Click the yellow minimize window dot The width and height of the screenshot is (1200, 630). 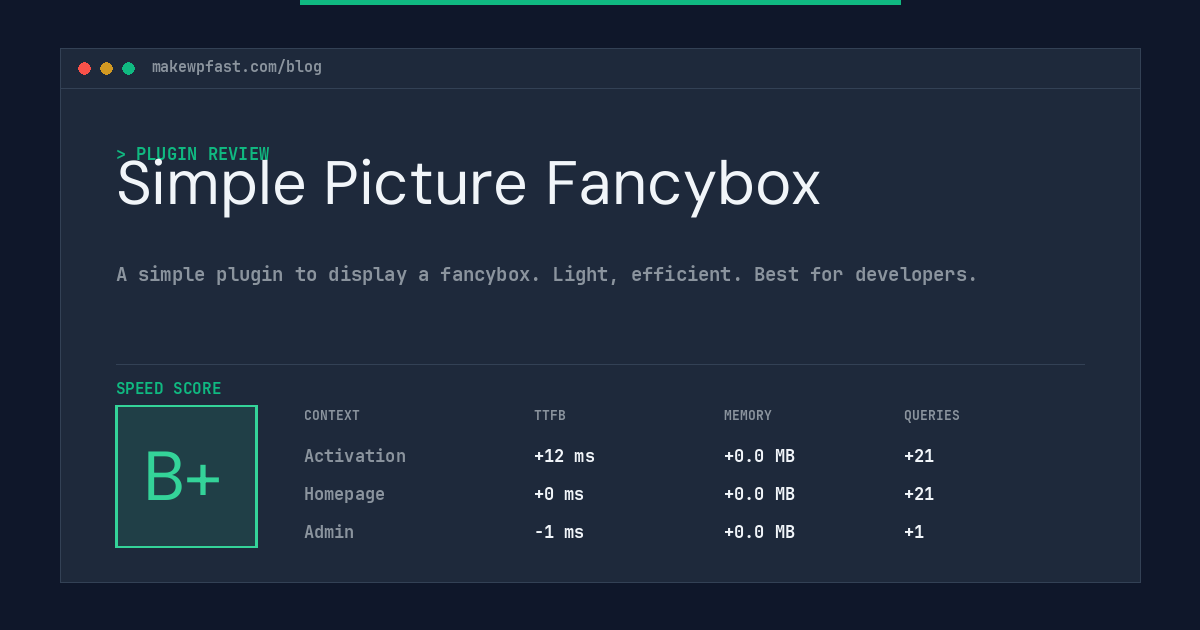106,68
